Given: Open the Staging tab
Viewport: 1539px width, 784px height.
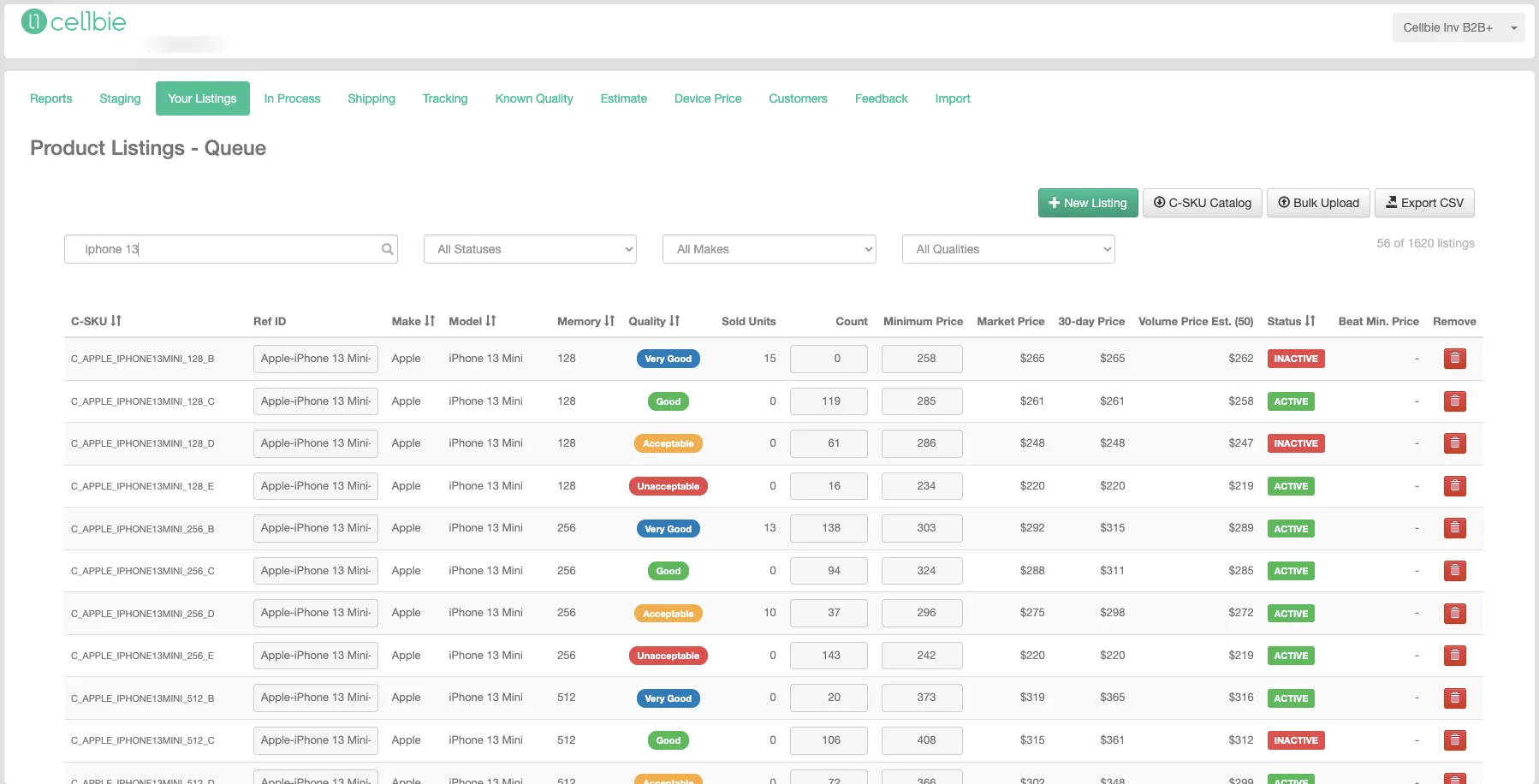Looking at the screenshot, I should pyautogui.click(x=120, y=98).
